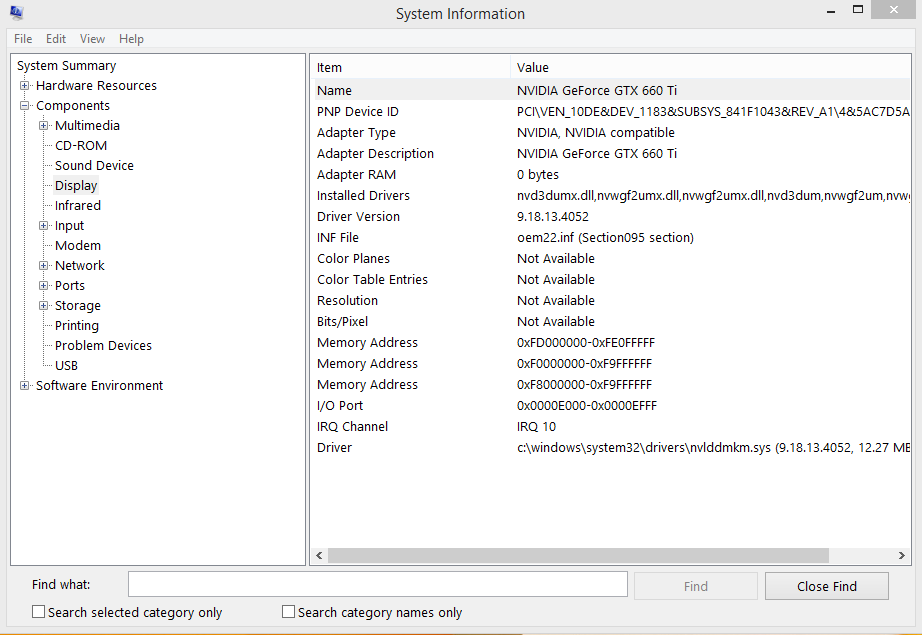922x635 pixels.
Task: Select the Installed Drivers row
Action: coord(611,195)
